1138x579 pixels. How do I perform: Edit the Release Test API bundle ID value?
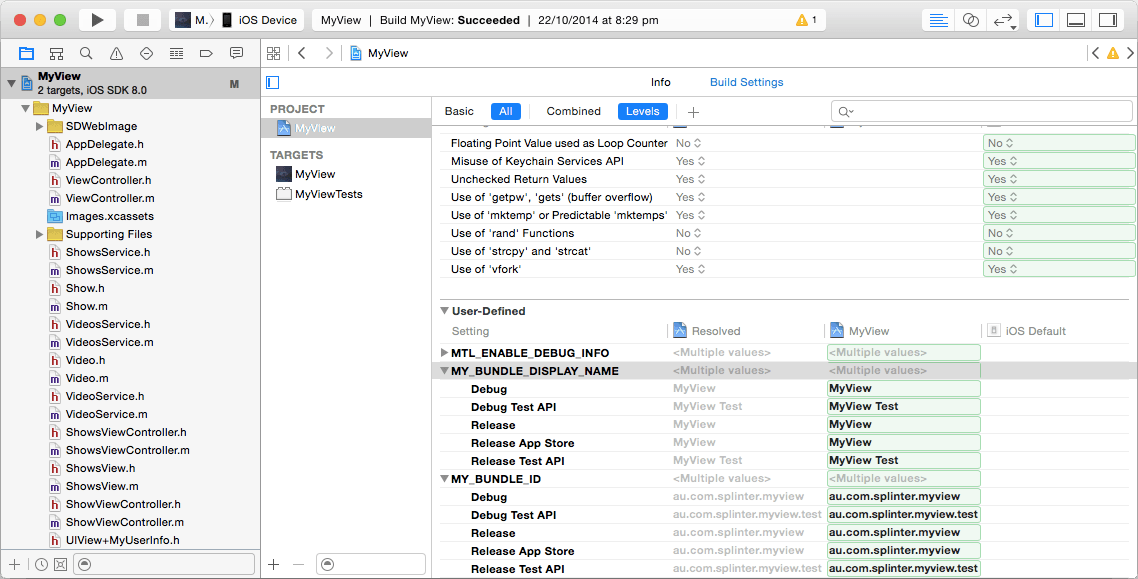point(904,569)
